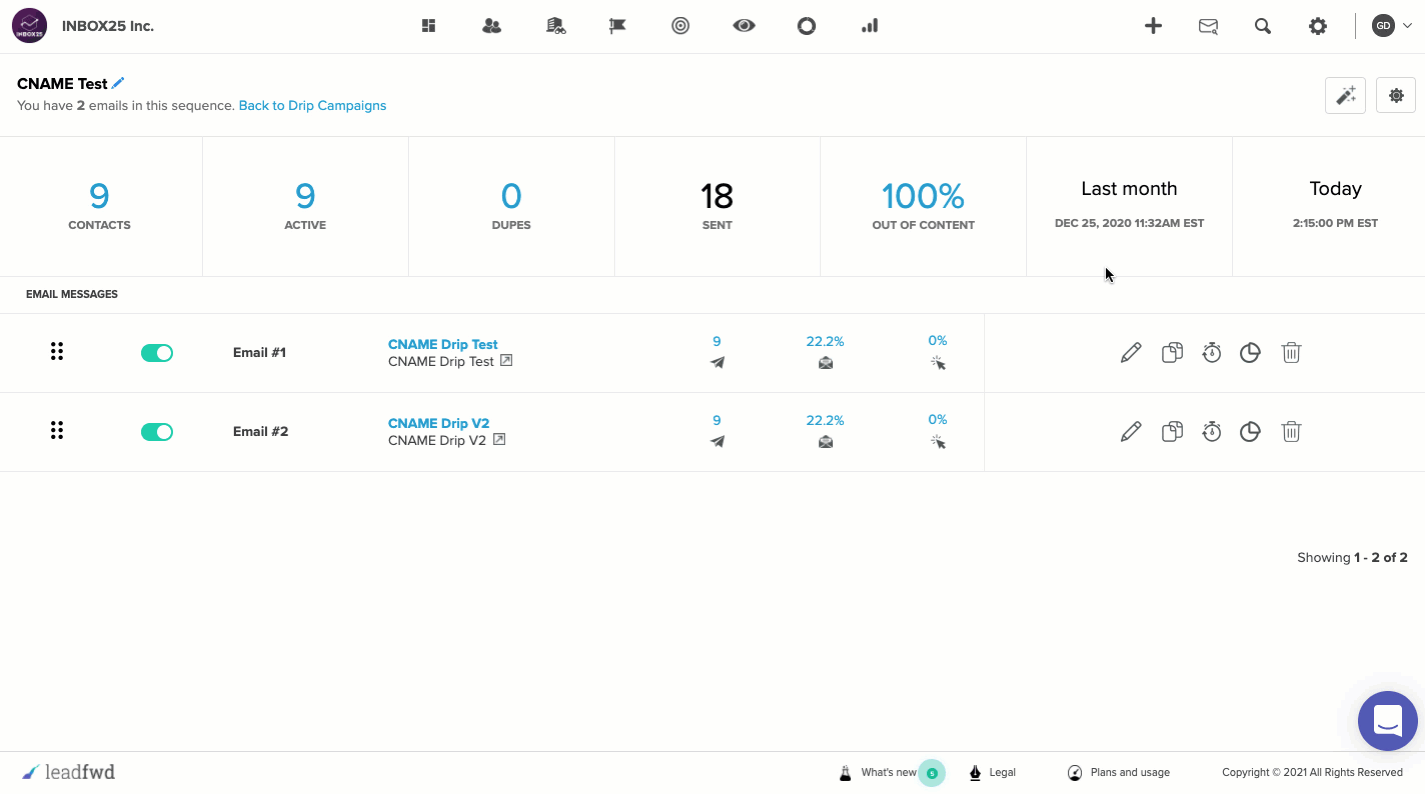The height and width of the screenshot is (794, 1425).
Task: Click the leadfwd footer logo
Action: [x=68, y=772]
